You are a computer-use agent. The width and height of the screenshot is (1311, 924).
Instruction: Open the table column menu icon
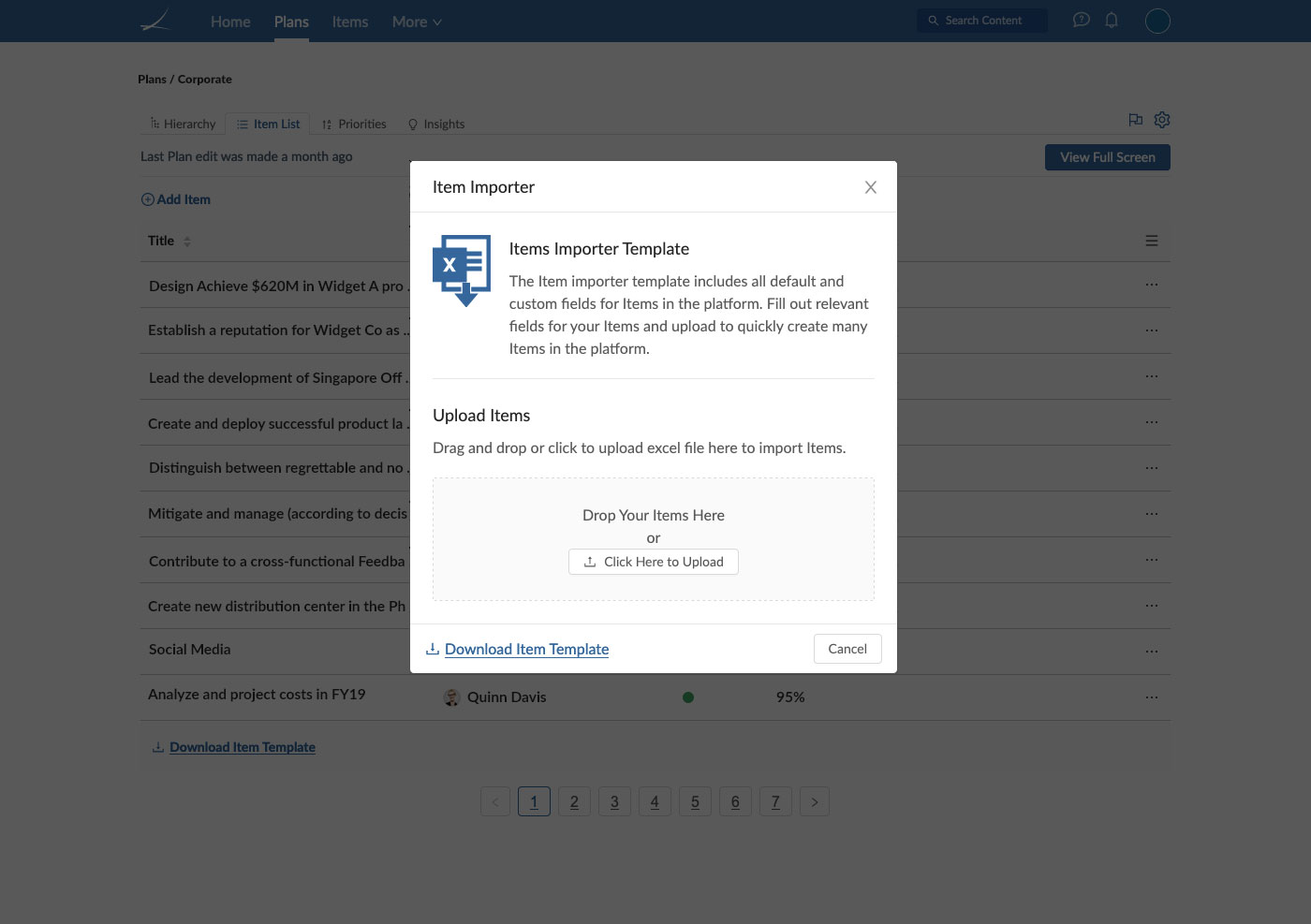click(1152, 241)
